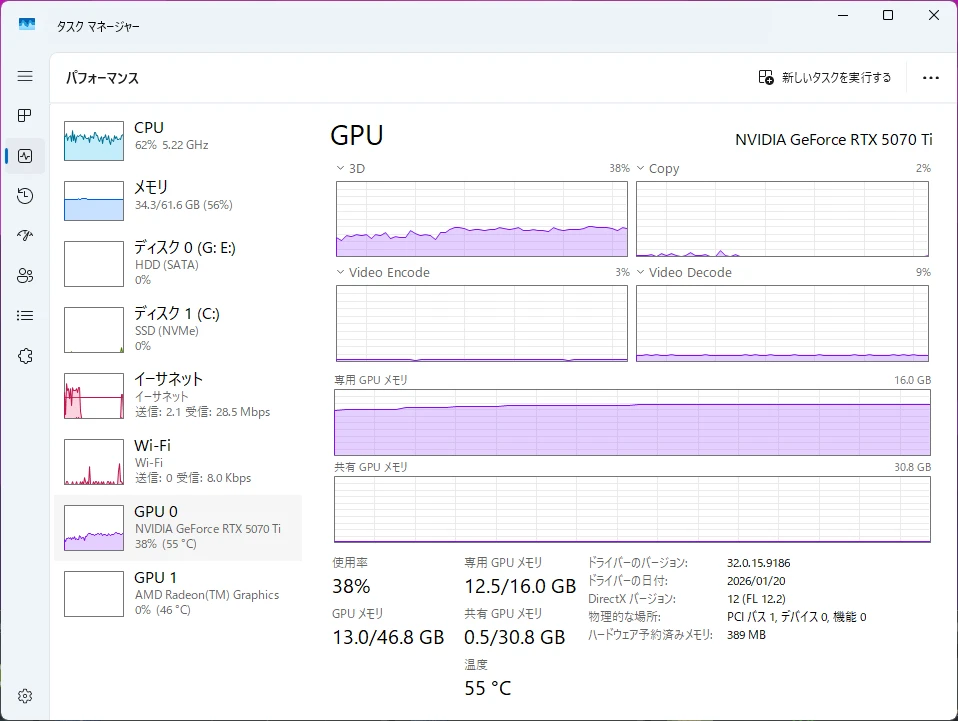Open the App history page icon
This screenshot has height=721, width=958.
coord(25,196)
